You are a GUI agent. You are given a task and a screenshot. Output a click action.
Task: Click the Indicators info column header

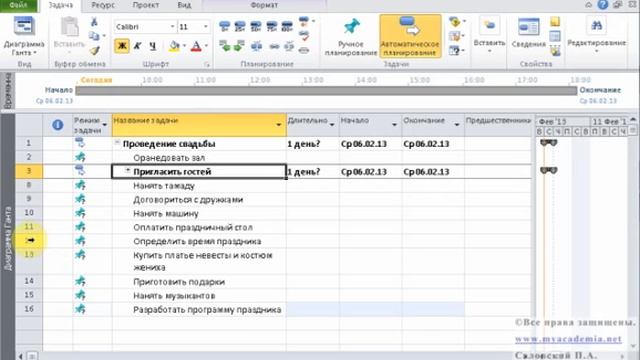[x=58, y=125]
